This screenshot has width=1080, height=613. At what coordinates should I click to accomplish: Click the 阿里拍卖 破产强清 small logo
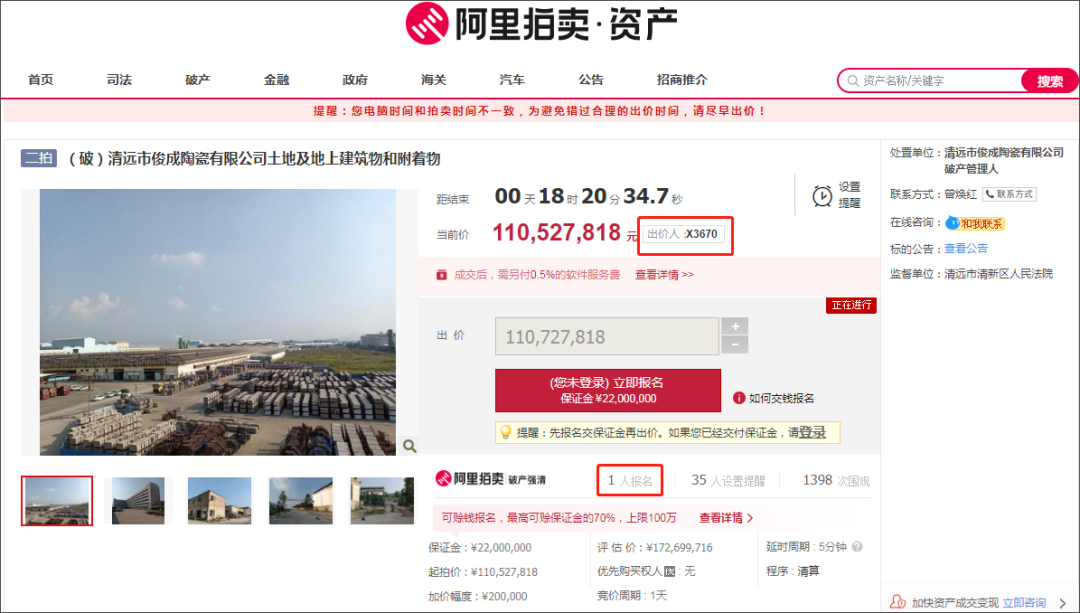pos(490,479)
